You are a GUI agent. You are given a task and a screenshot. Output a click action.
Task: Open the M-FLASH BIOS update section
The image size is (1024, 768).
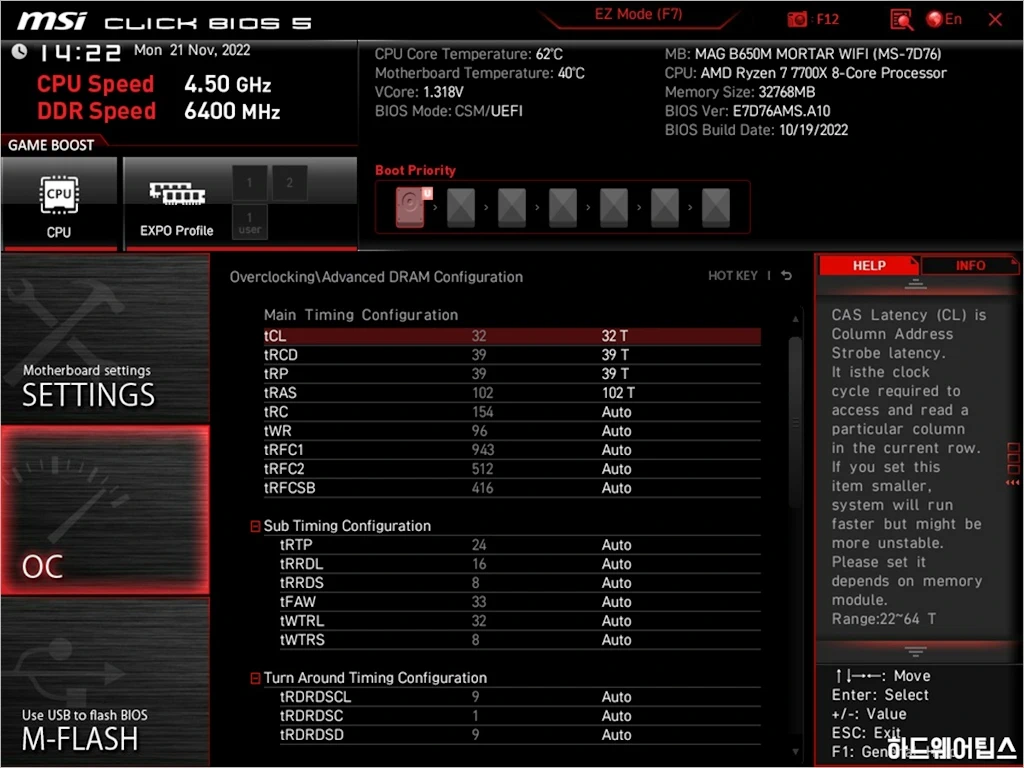pos(105,682)
